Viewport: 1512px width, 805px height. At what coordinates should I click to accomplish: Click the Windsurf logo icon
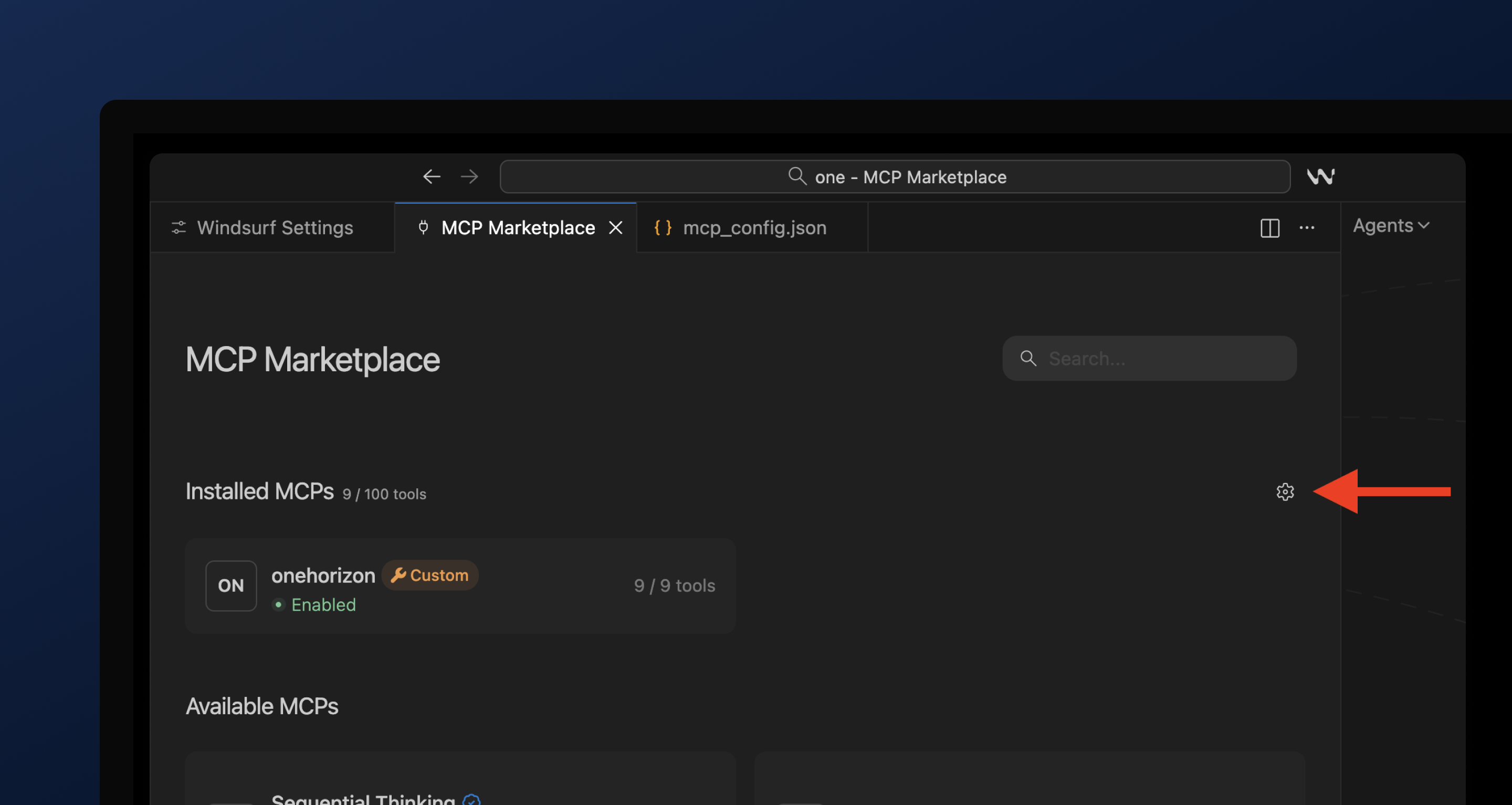1321,176
